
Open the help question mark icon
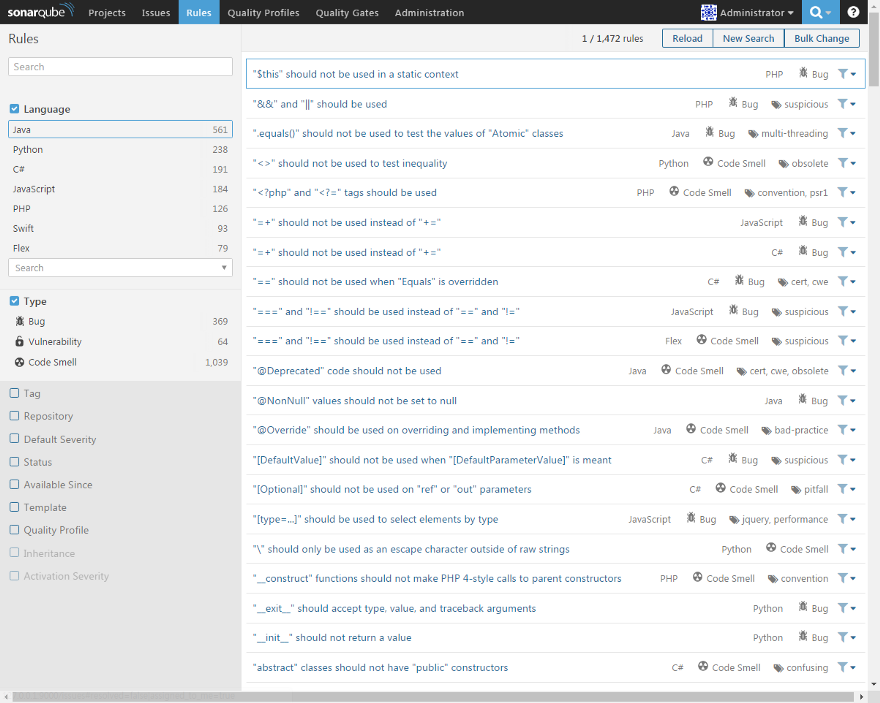(x=853, y=12)
